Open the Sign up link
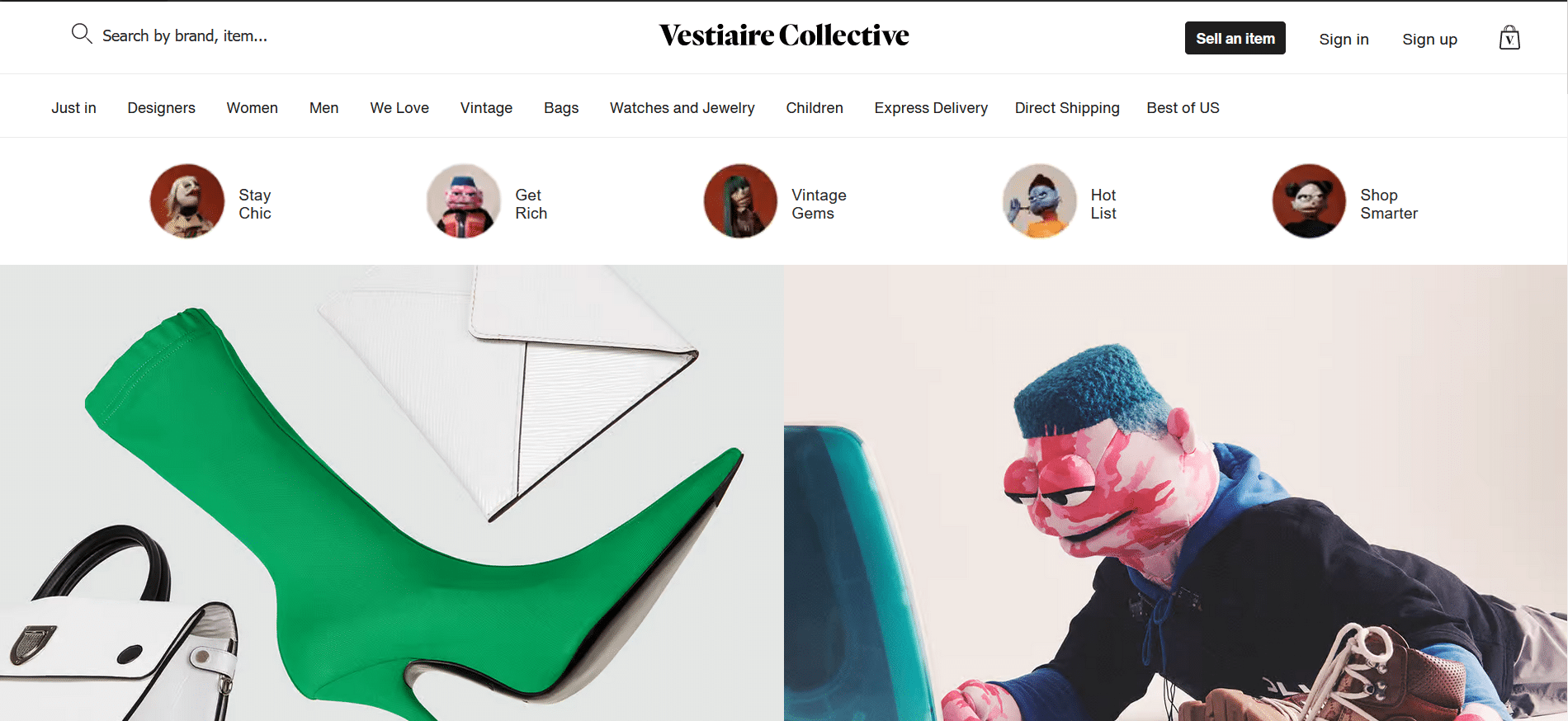This screenshot has width=1568, height=721. 1429,39
